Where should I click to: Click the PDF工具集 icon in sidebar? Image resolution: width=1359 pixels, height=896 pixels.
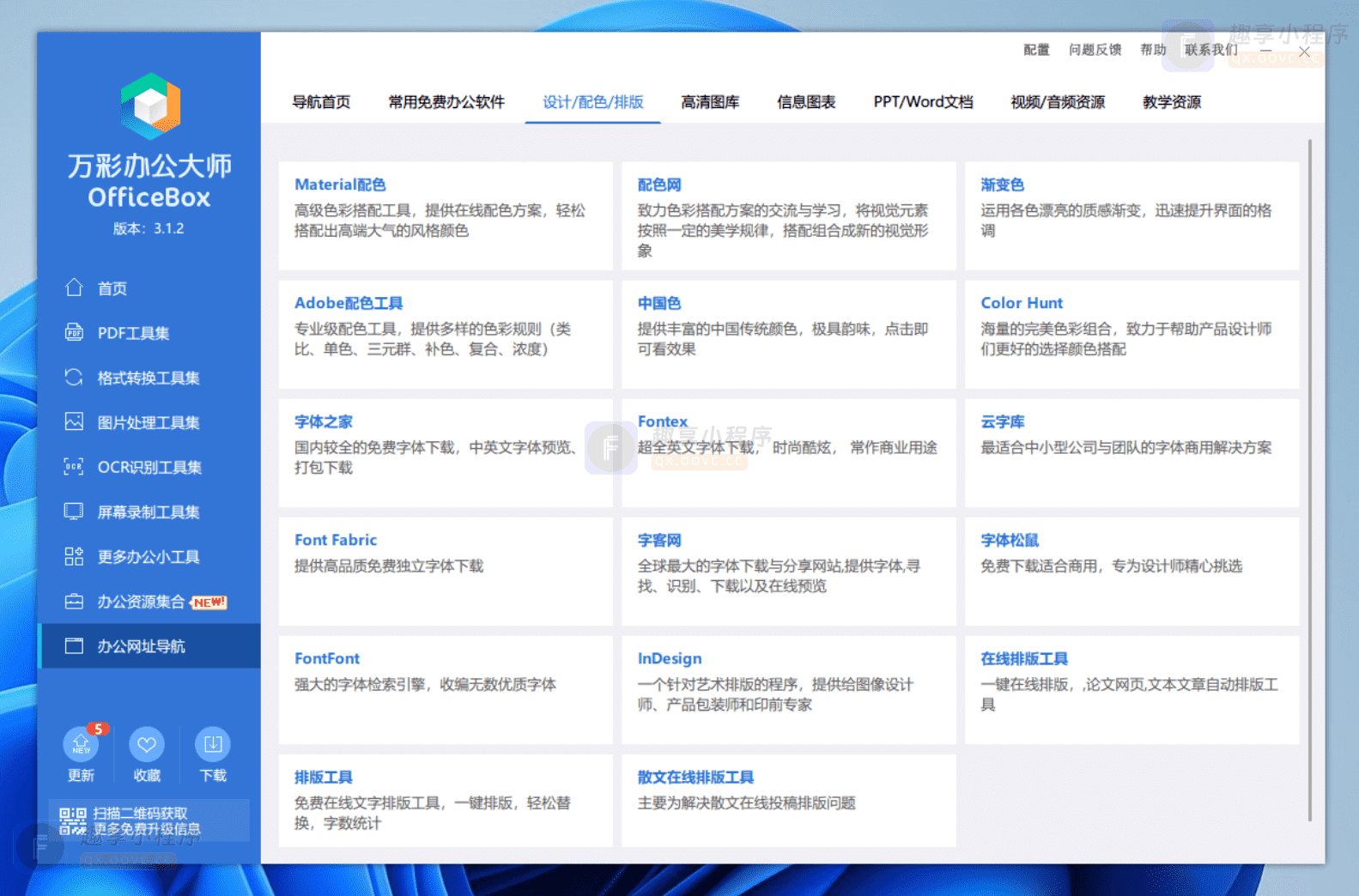point(75,332)
